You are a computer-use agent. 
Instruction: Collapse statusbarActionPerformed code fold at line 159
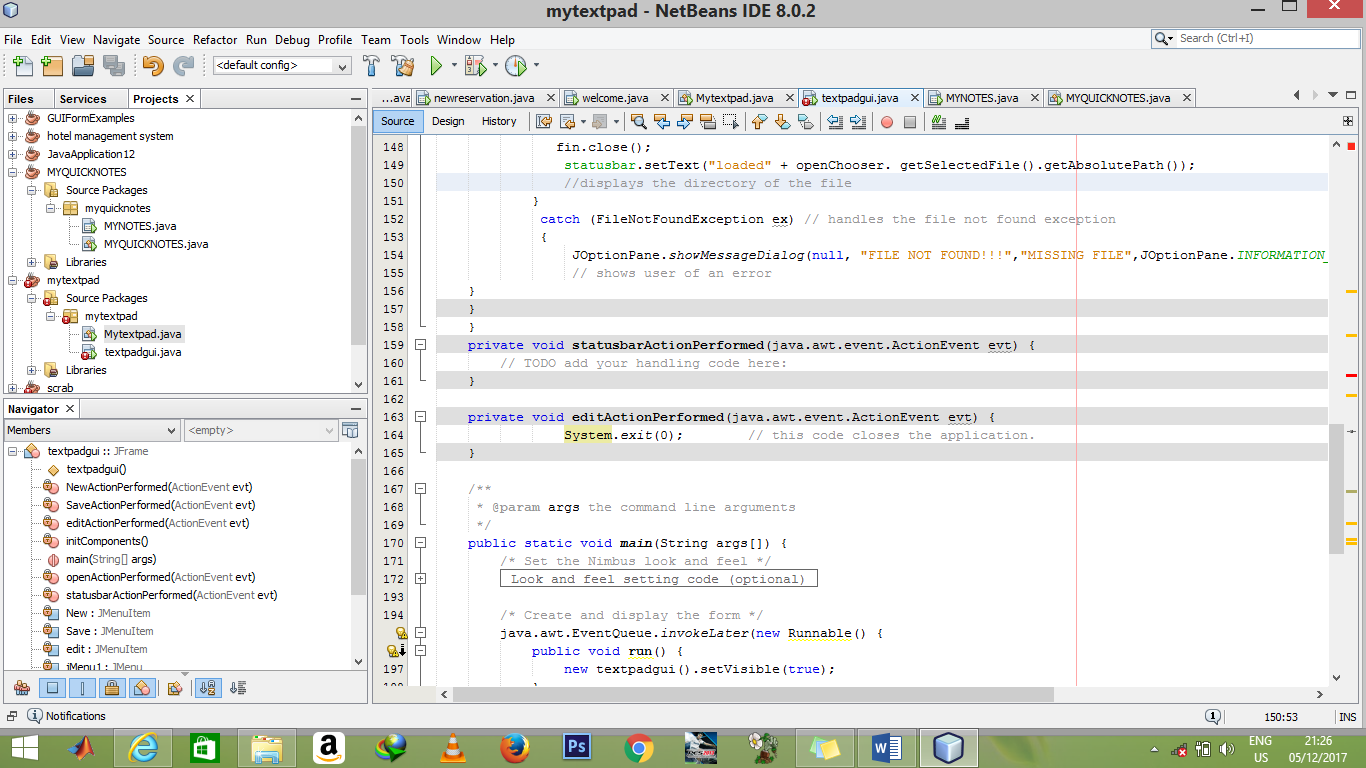click(x=420, y=345)
